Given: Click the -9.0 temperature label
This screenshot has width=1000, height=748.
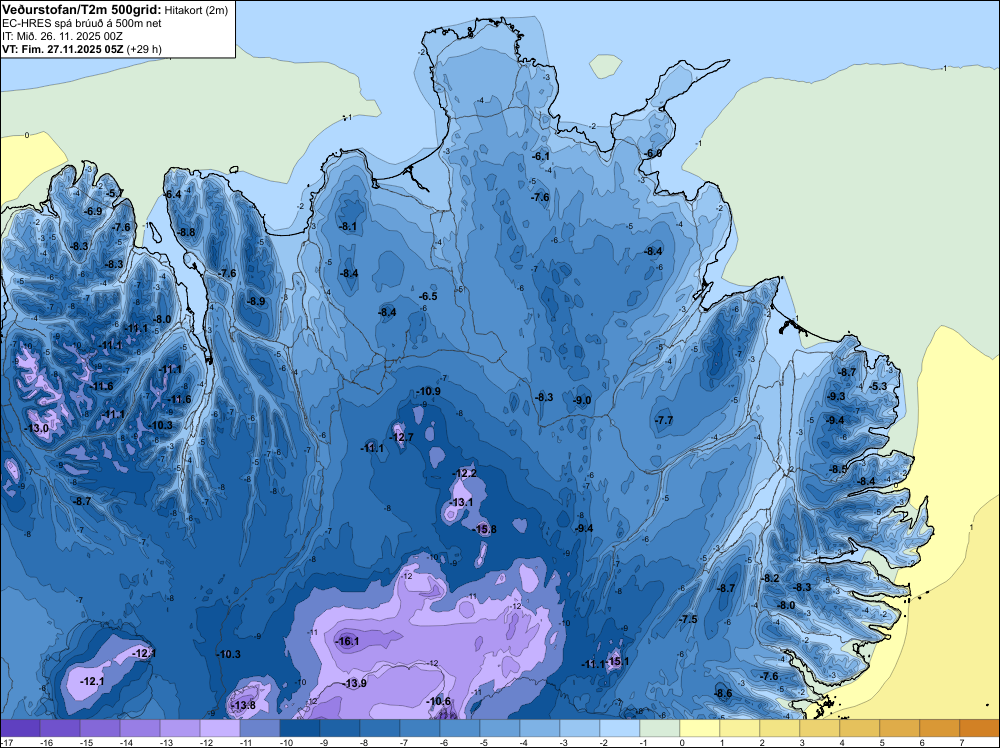Looking at the screenshot, I should pos(582,400).
